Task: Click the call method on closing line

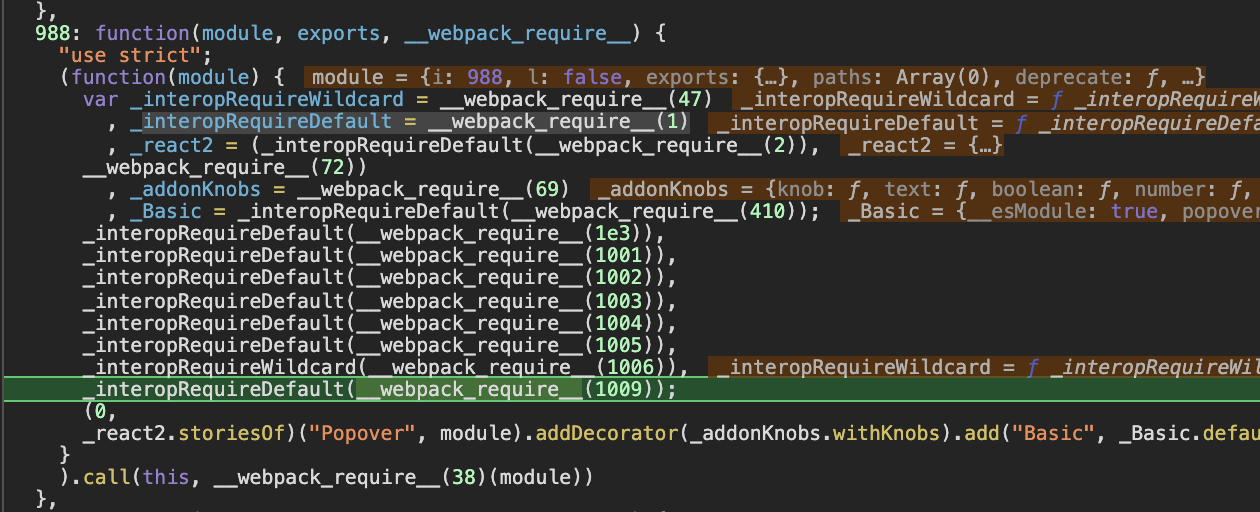Action: point(107,476)
